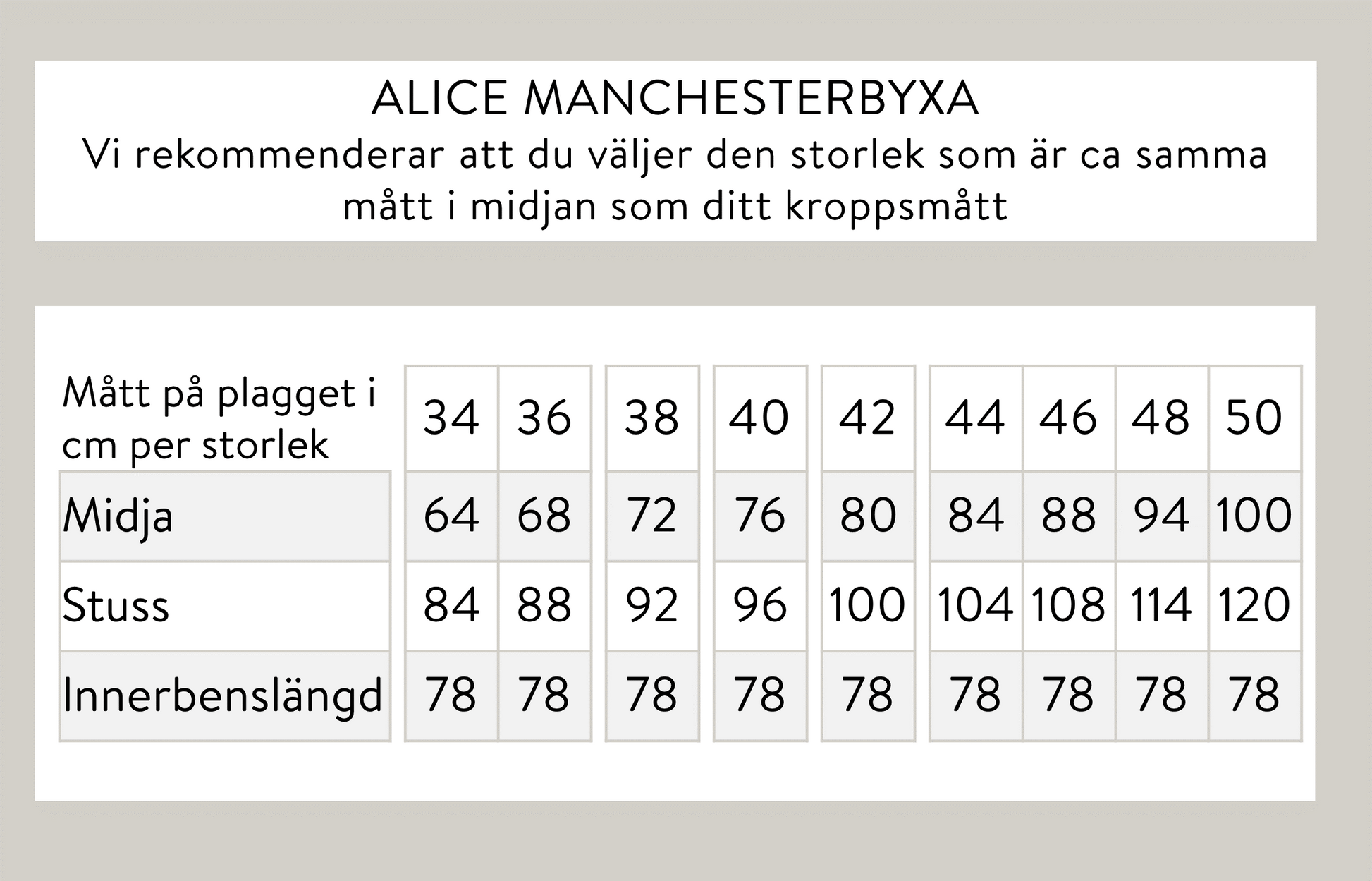
Task: Click Midja value 100 for size 50
Action: point(1254,515)
